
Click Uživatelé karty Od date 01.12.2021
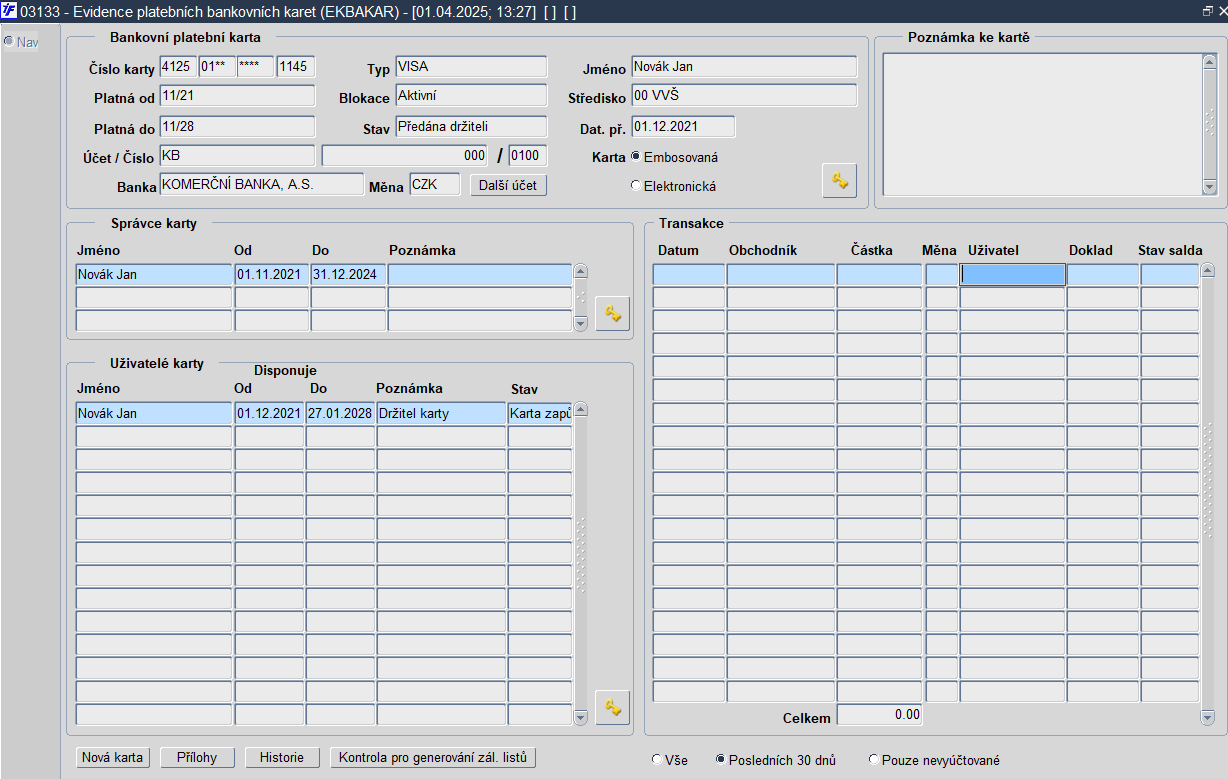(x=269, y=413)
